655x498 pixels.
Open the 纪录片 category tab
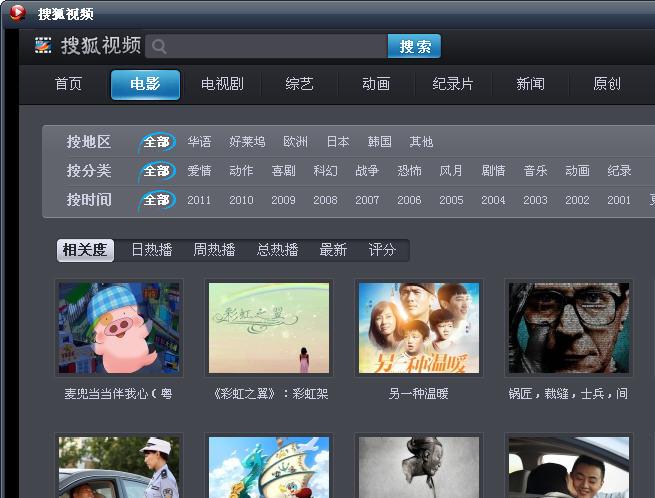pyautogui.click(x=452, y=84)
